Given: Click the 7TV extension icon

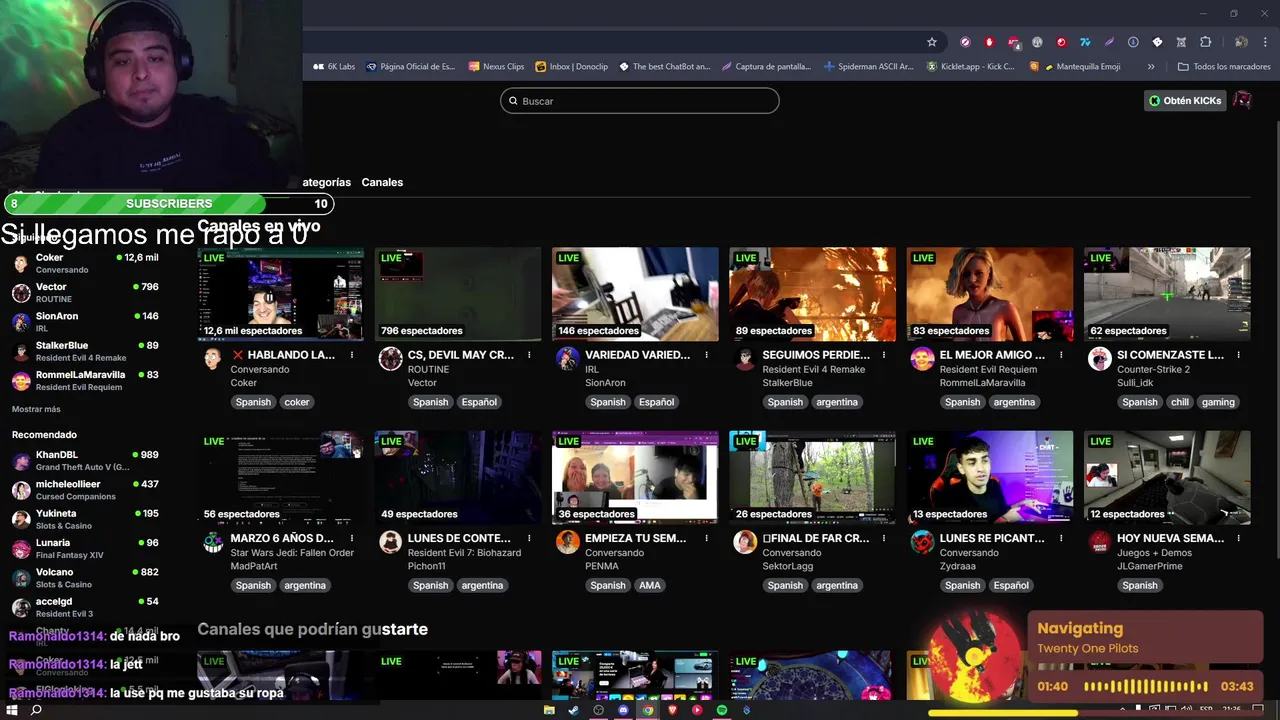Looking at the screenshot, I should [1085, 42].
